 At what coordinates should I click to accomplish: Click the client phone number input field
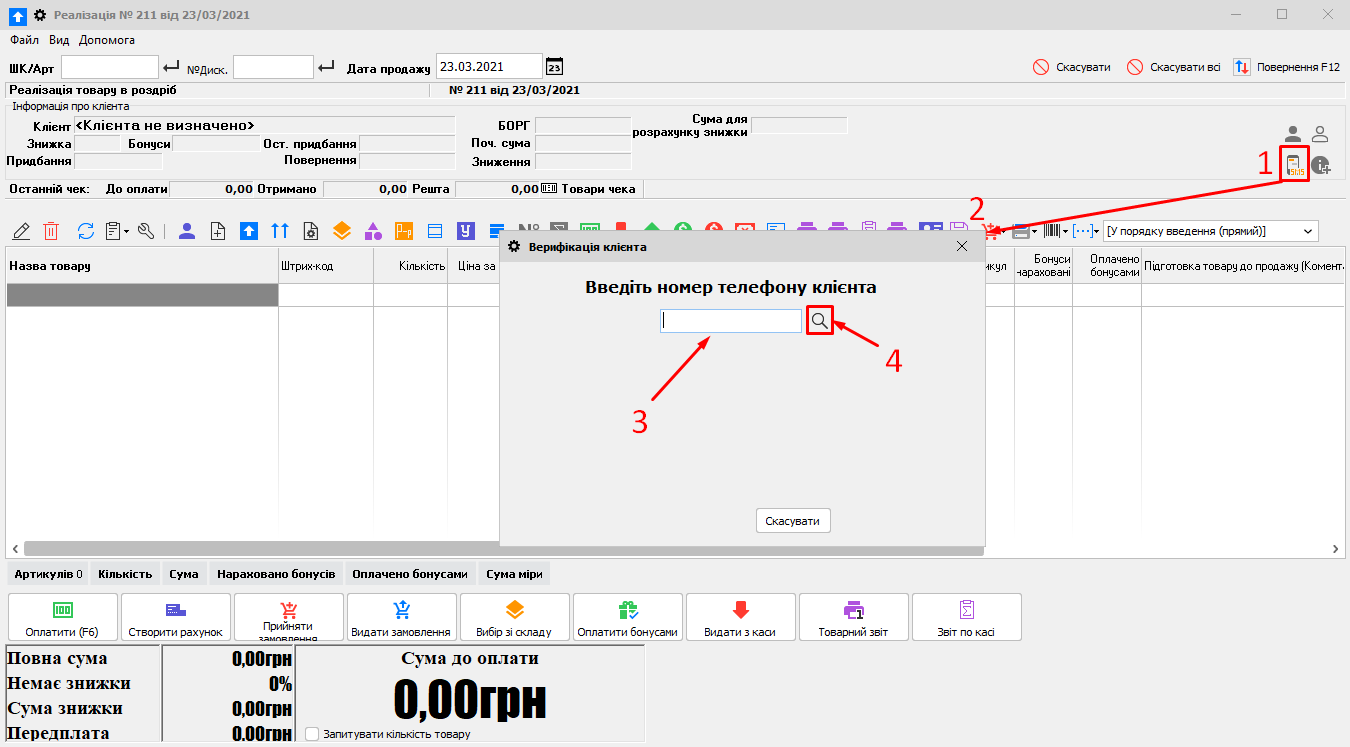(730, 320)
